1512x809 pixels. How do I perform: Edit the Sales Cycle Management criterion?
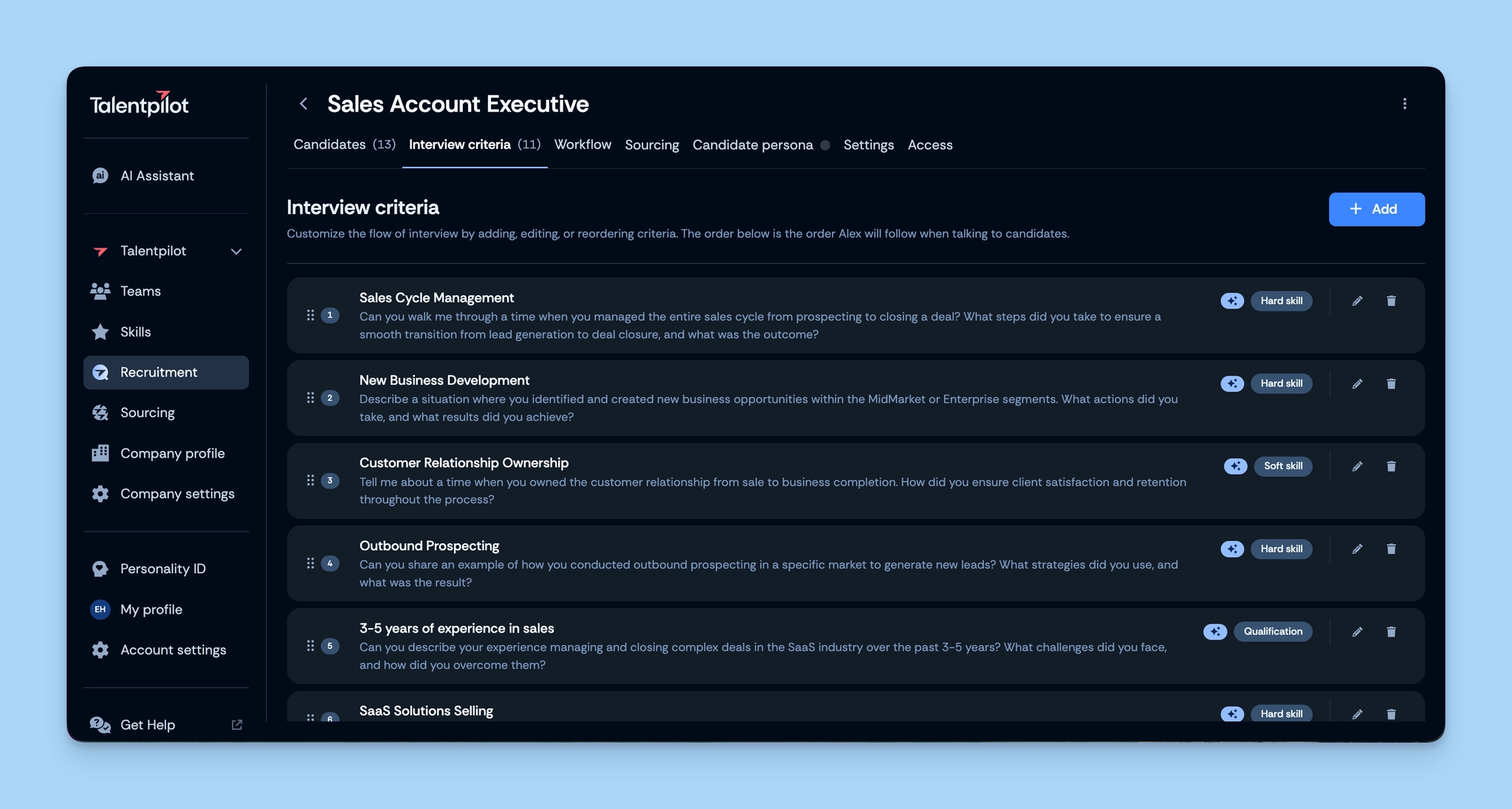(x=1357, y=301)
